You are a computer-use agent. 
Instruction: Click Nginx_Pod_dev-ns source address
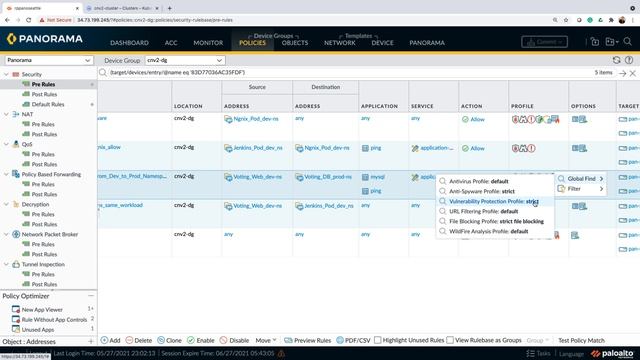point(256,119)
